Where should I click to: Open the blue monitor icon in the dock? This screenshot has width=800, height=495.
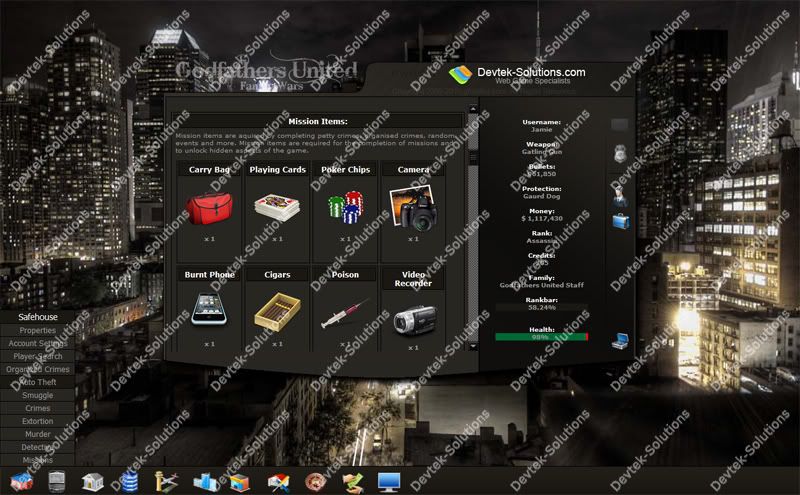[389, 481]
